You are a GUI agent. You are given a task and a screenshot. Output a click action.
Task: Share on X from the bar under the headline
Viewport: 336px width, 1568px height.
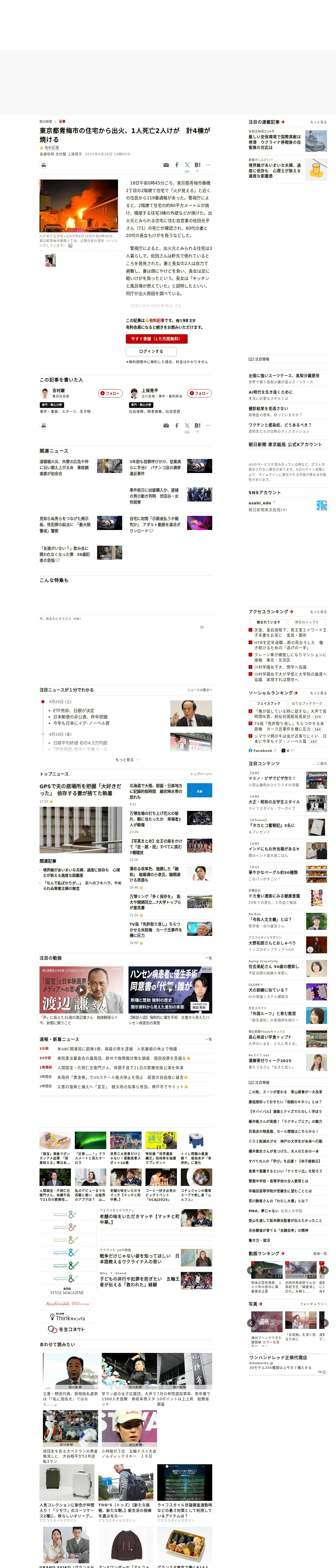pos(187,165)
